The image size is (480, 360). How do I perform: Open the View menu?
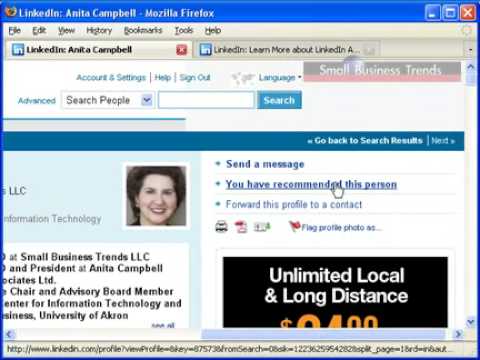click(x=66, y=31)
